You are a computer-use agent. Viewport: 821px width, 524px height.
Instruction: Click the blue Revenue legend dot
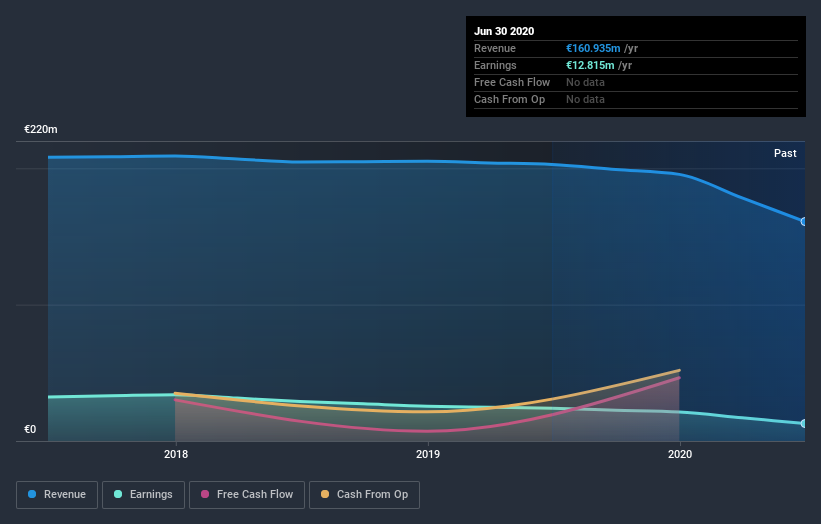coord(32,494)
